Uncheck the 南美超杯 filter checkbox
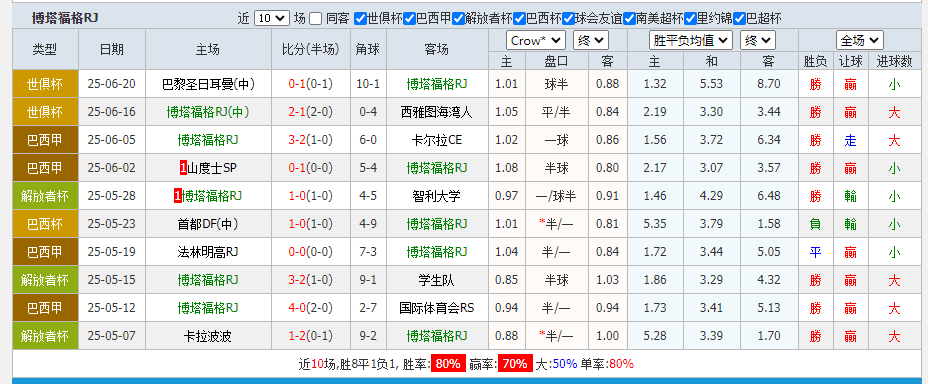 point(630,19)
